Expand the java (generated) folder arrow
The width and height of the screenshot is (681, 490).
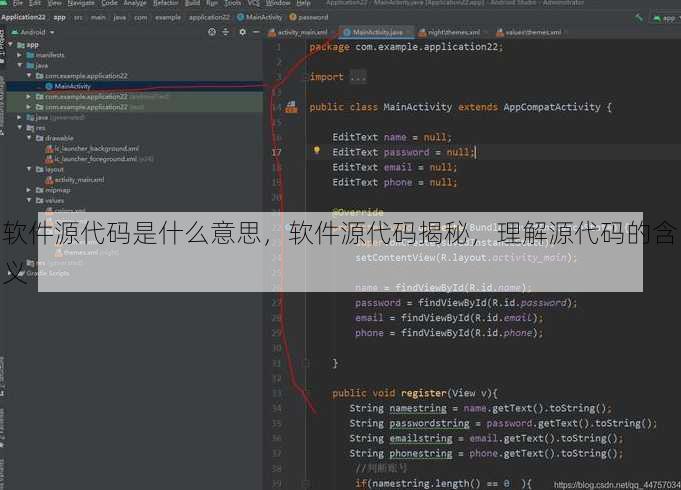pyautogui.click(x=20, y=117)
